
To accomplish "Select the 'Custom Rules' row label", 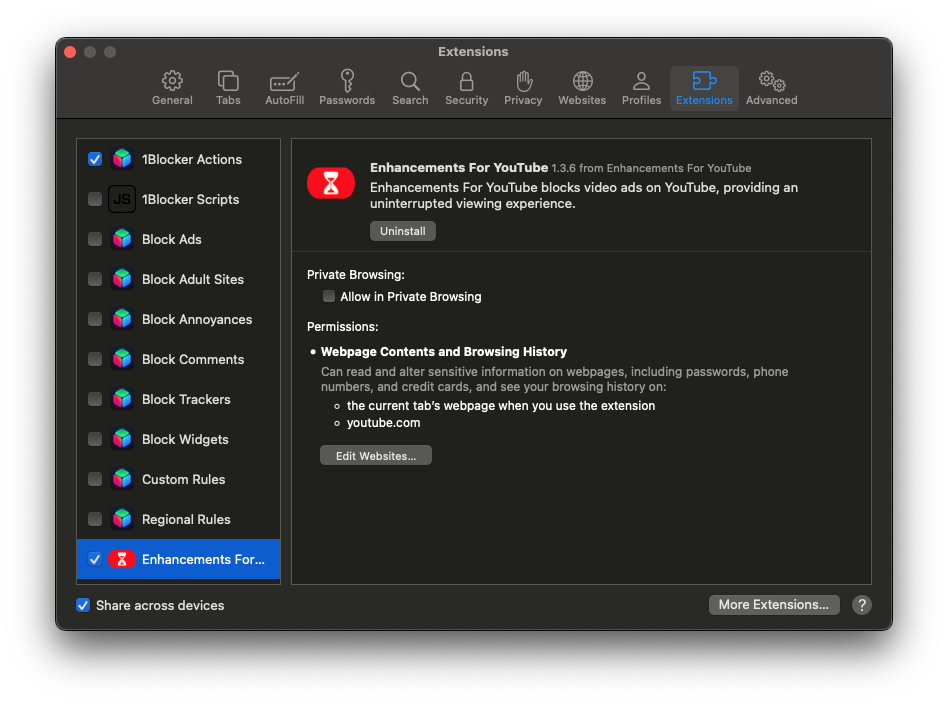I will (183, 479).
